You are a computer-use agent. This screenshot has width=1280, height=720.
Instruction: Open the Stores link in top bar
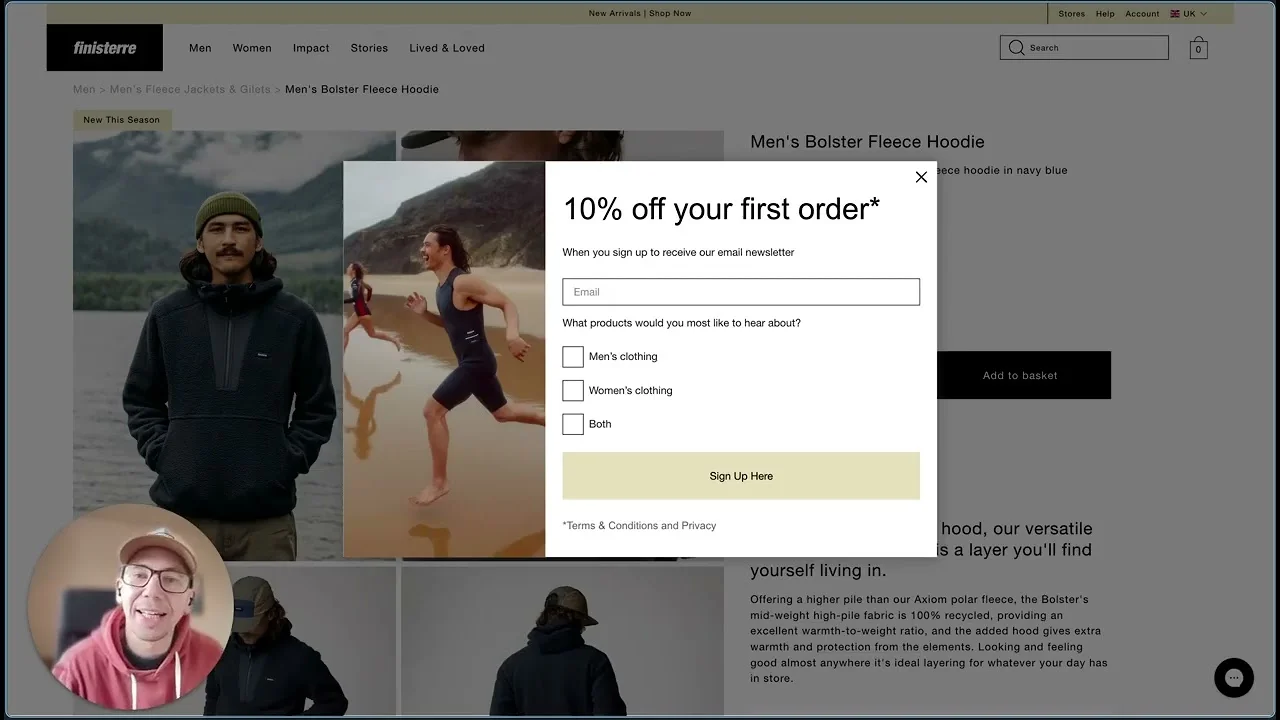pyautogui.click(x=1071, y=14)
